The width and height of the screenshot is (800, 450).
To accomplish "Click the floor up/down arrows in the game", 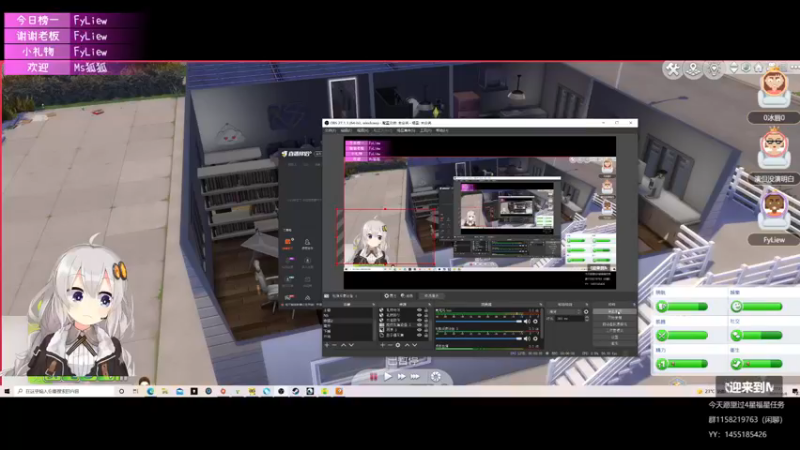I will (734, 68).
